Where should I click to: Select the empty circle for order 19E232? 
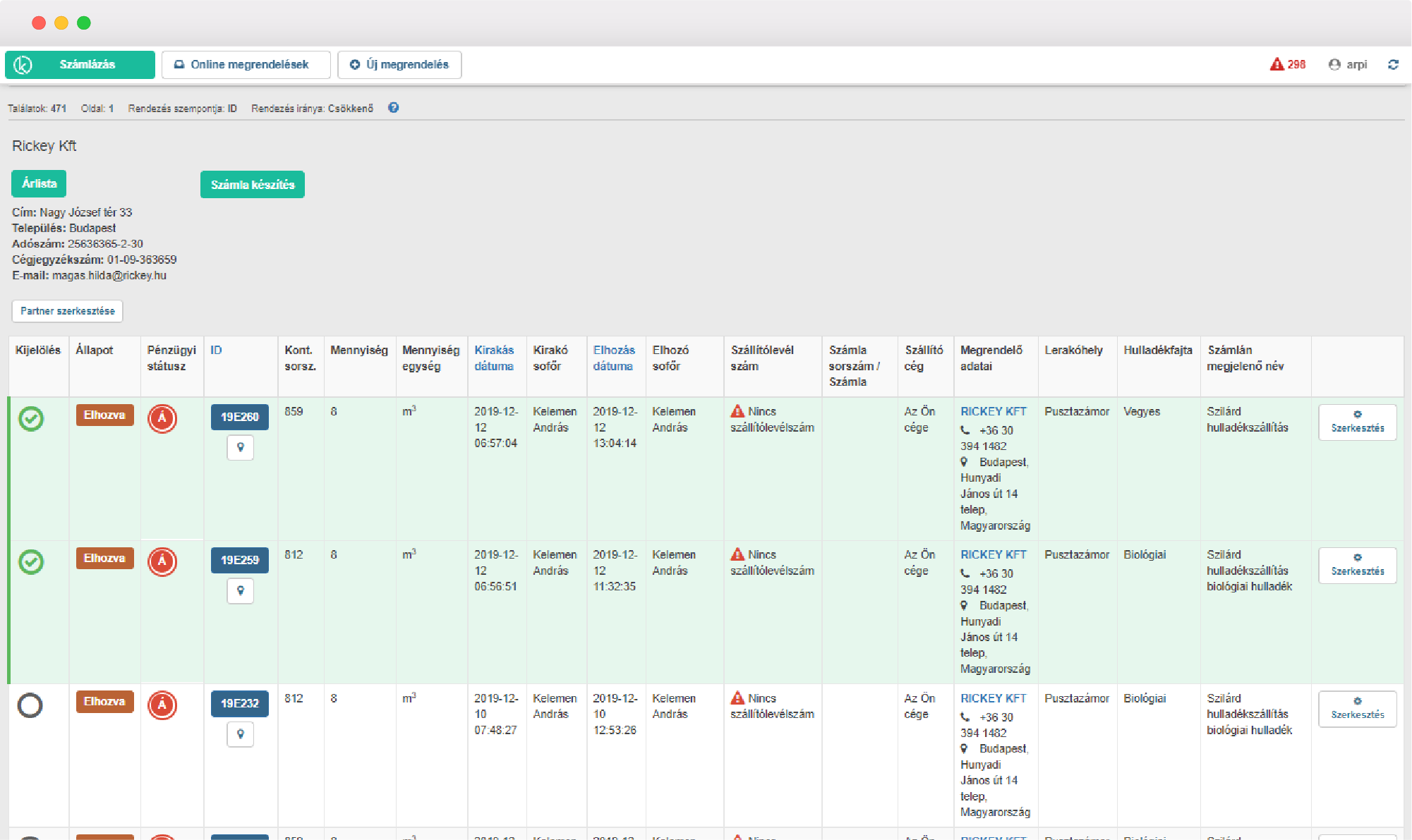click(30, 705)
